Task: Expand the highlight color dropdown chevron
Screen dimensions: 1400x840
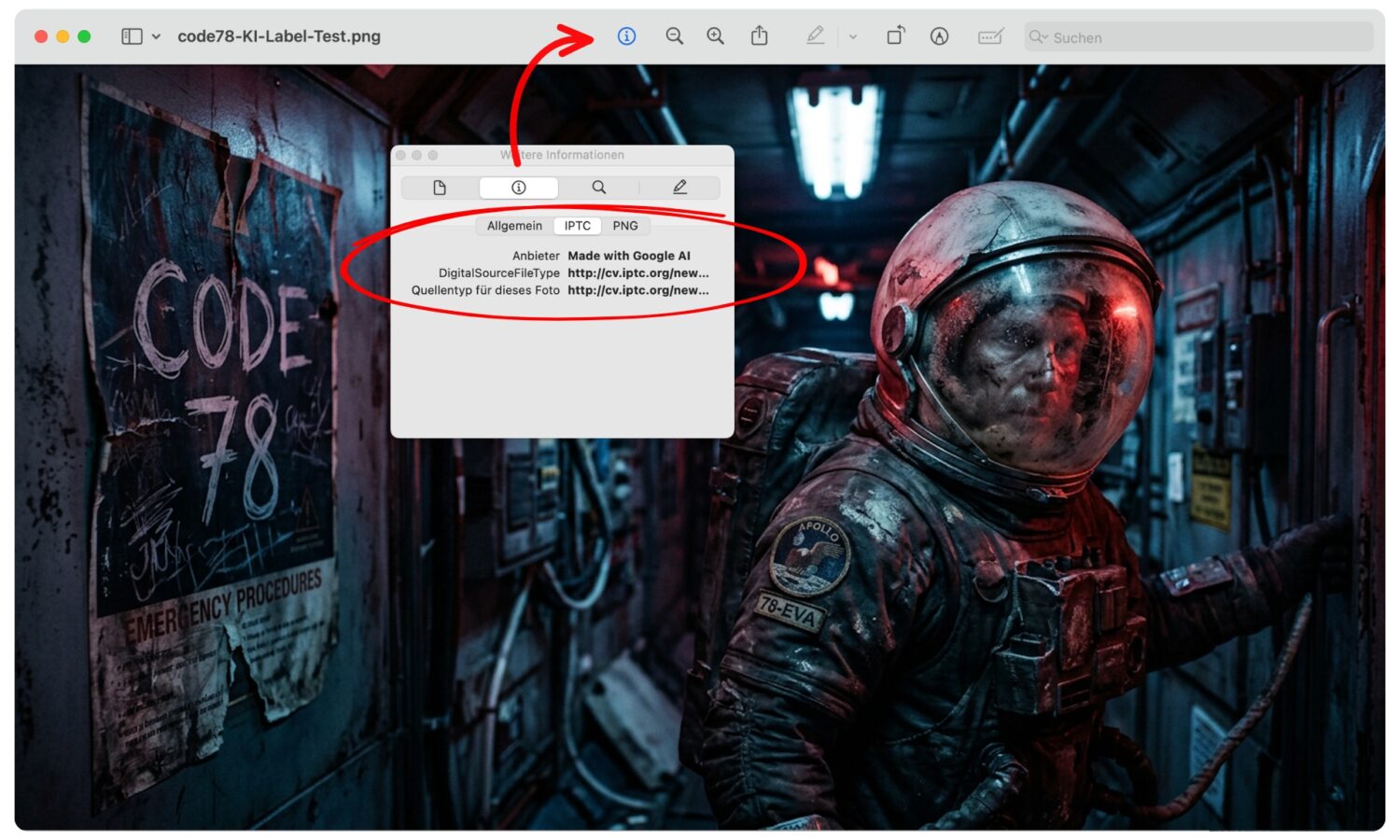Action: [853, 36]
